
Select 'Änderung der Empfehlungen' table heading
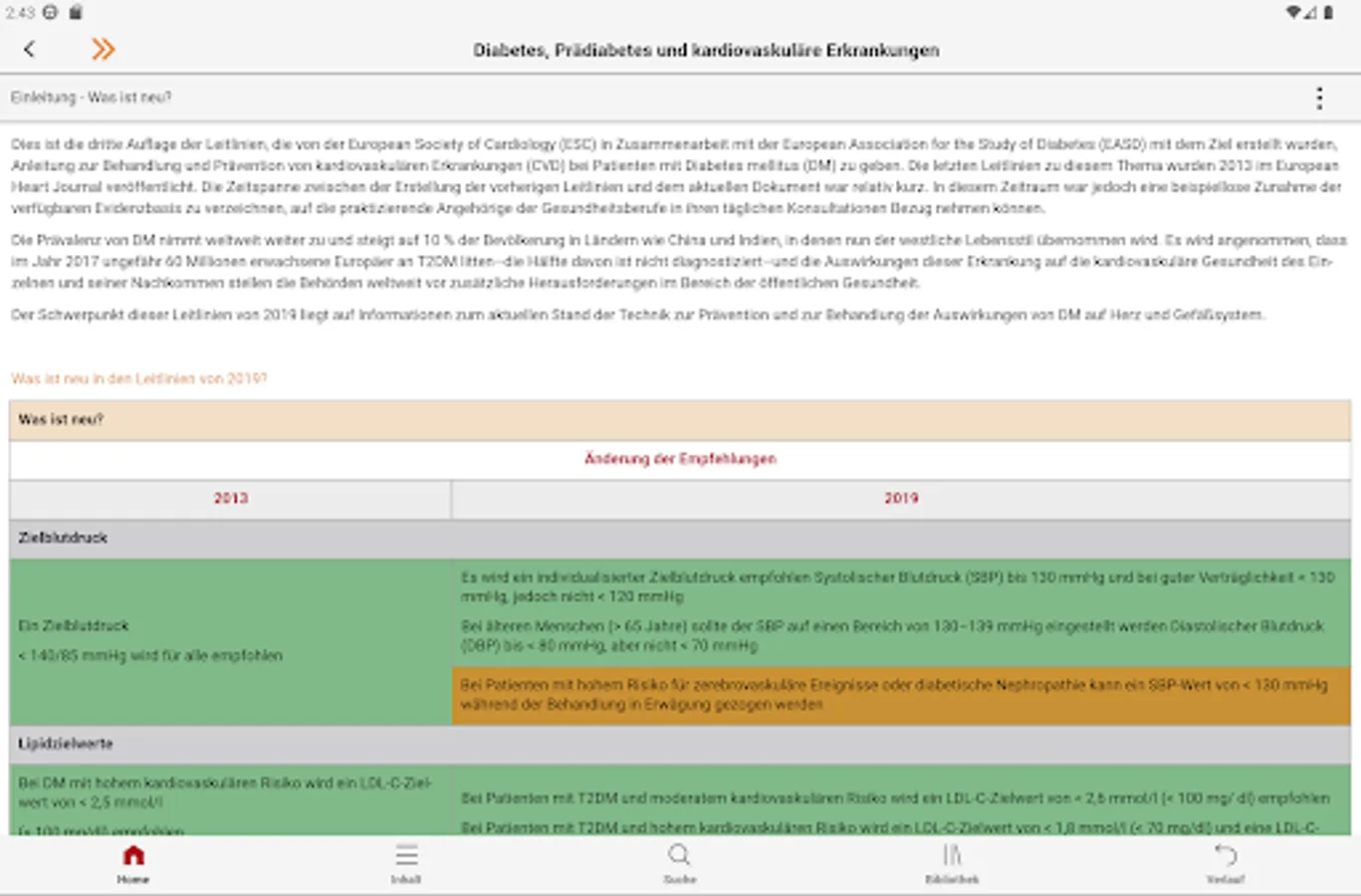tap(680, 459)
